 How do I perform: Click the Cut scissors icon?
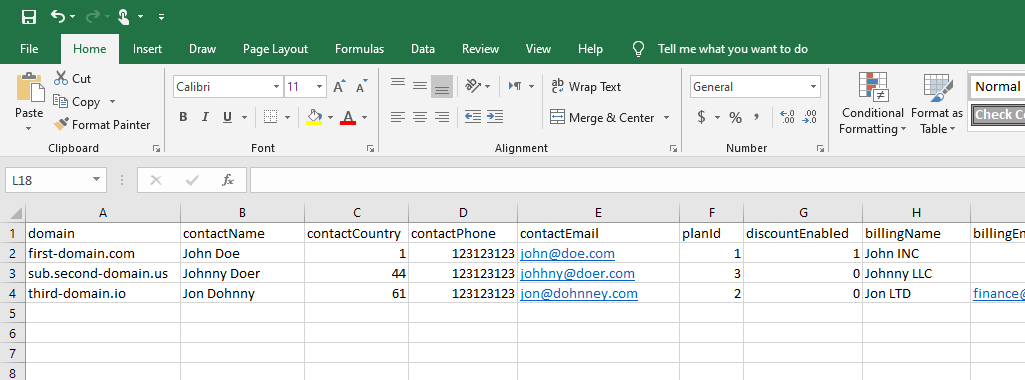tap(61, 78)
